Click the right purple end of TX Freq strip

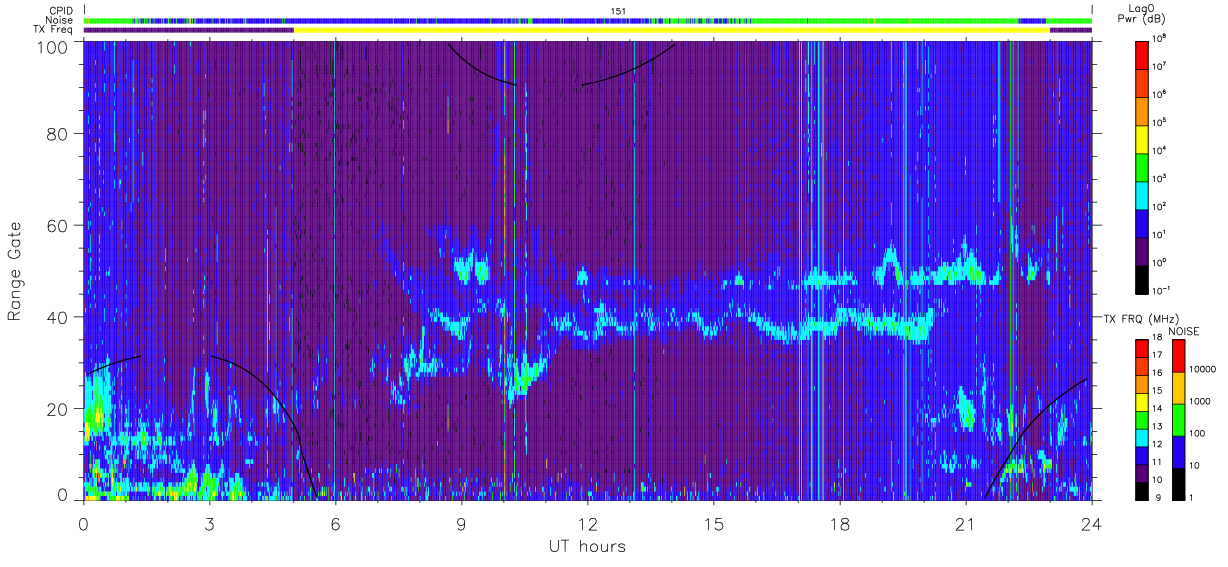tap(1071, 30)
